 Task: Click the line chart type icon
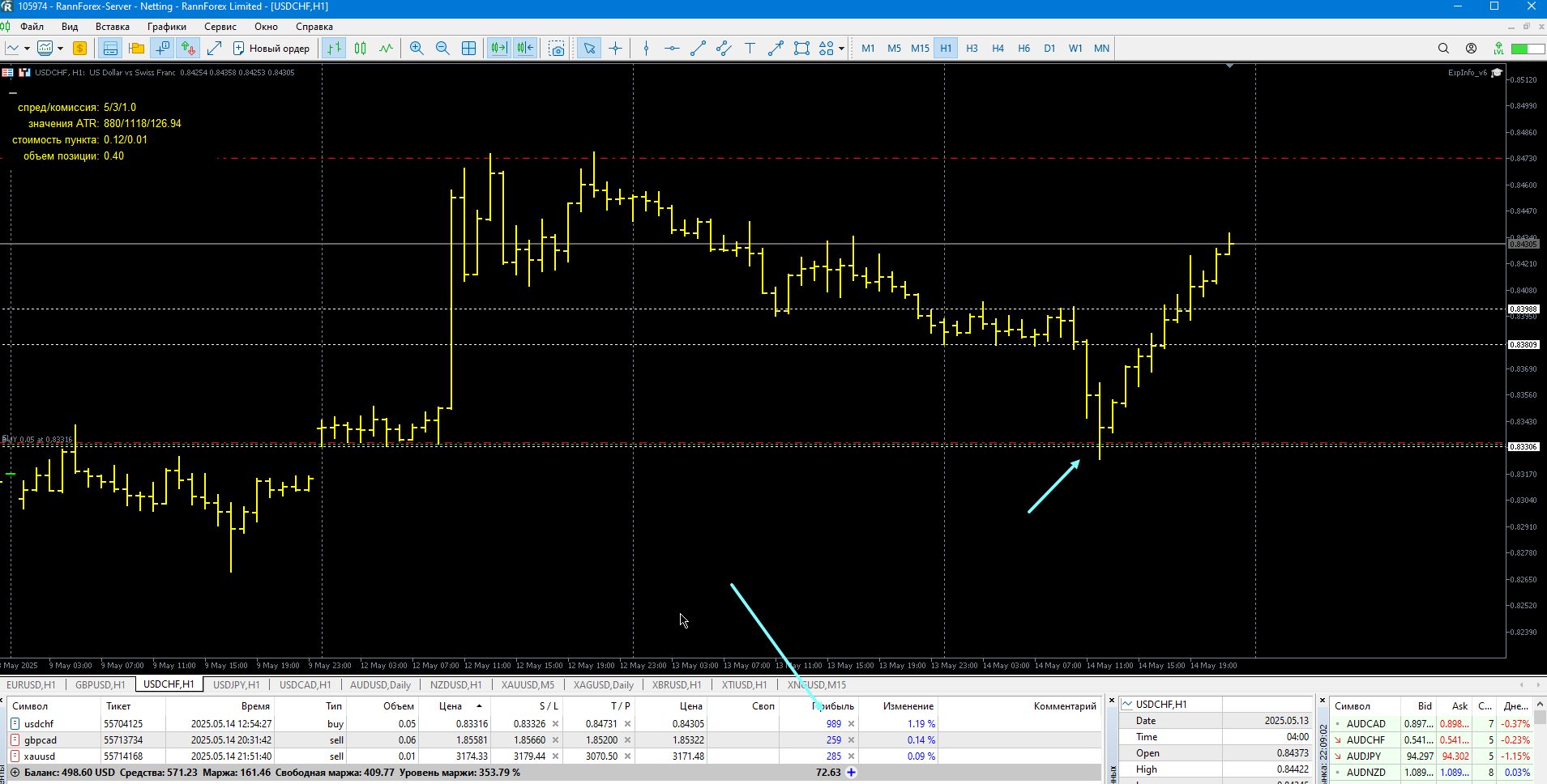point(13,49)
